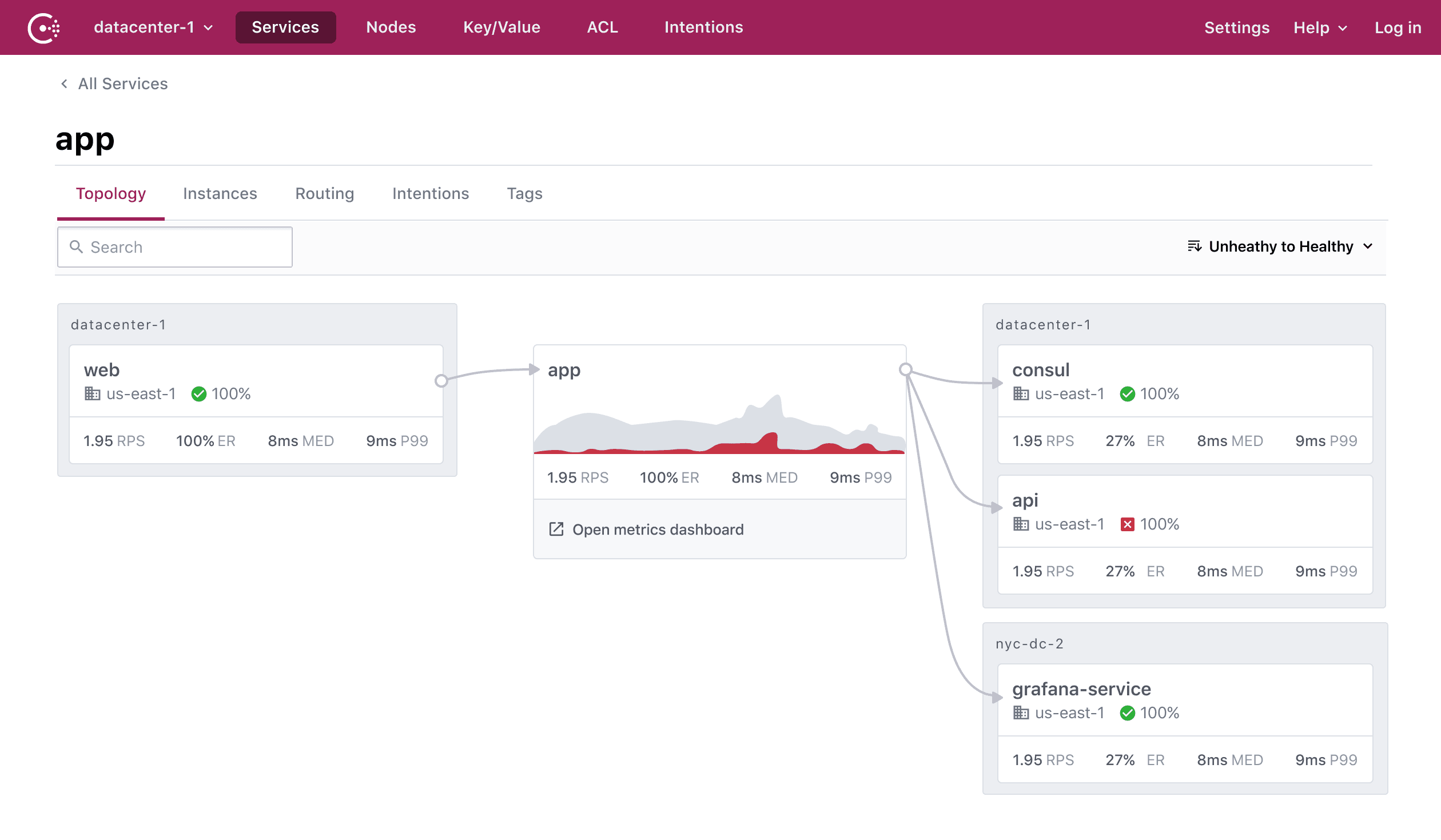Open the Unheathy to Healthy sort dropdown
Viewport: 1441px width, 840px height.
click(1281, 246)
